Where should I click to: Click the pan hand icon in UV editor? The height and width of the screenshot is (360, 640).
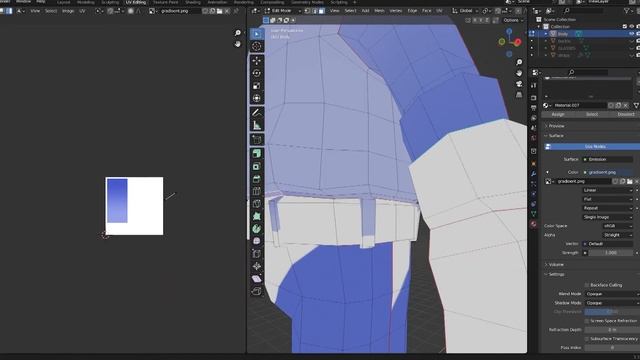pyautogui.click(x=238, y=44)
